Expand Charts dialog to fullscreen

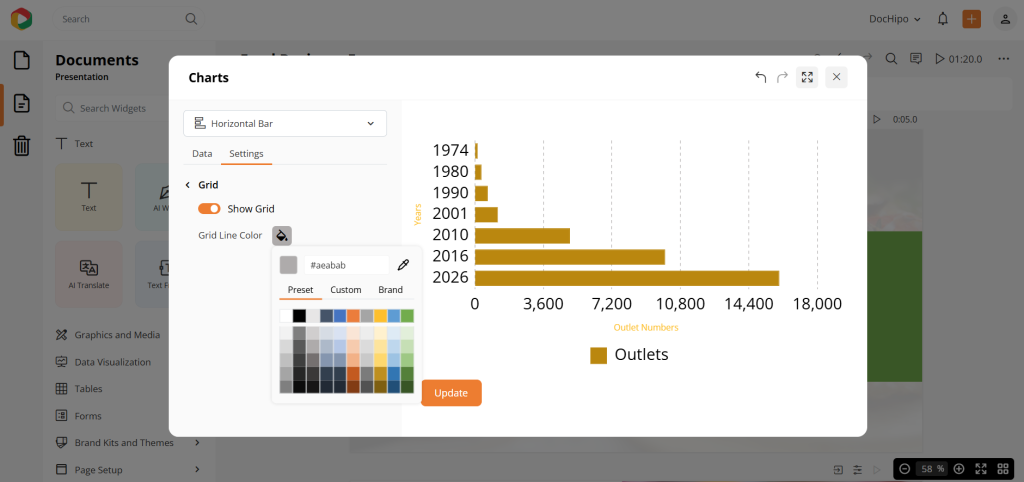807,77
